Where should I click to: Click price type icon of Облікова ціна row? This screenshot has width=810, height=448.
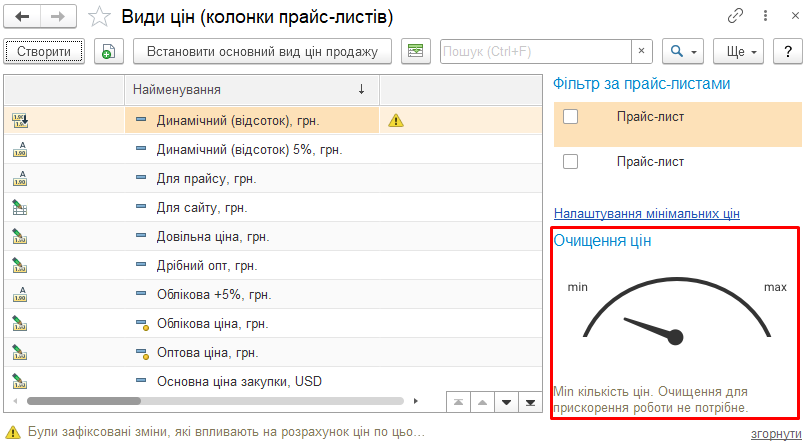[20, 323]
